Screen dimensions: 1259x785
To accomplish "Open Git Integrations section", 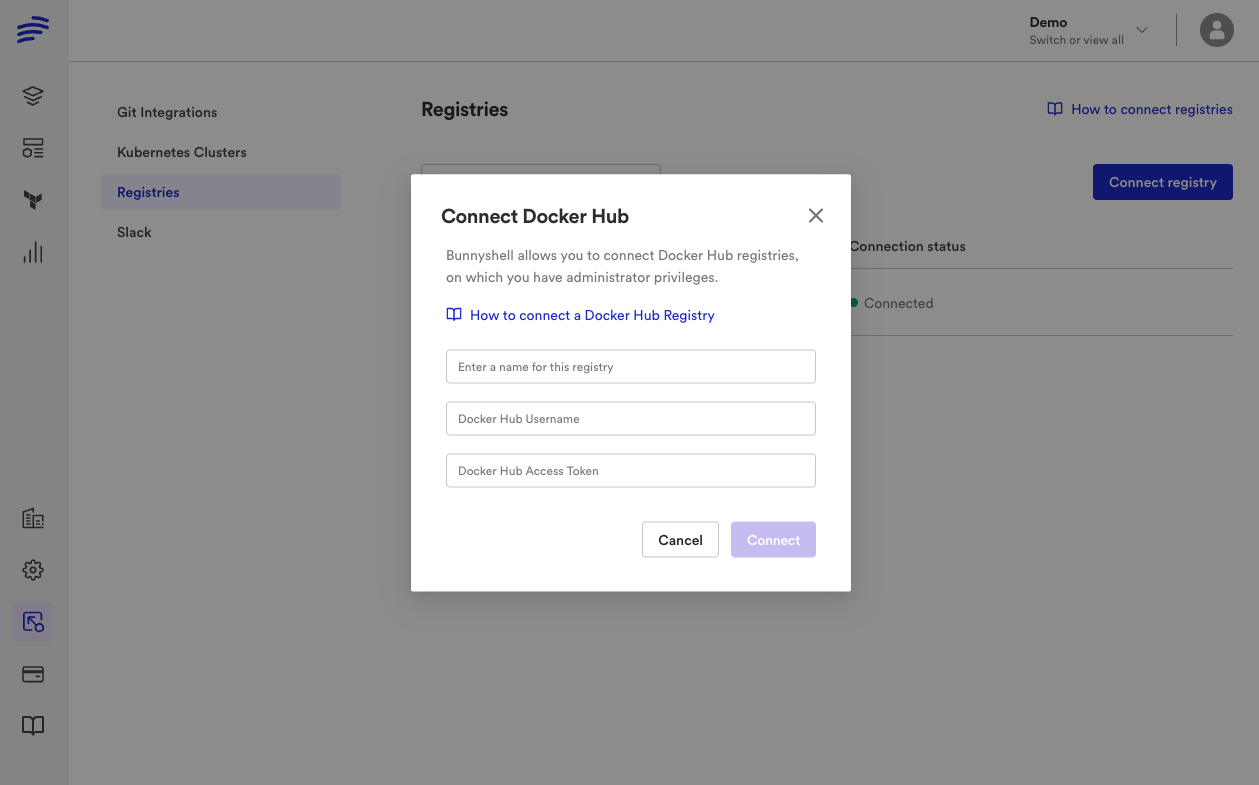I will pyautogui.click(x=167, y=112).
